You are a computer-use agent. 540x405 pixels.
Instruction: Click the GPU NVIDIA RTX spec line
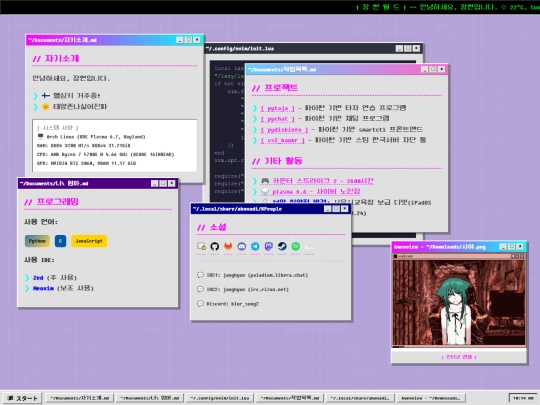point(86,163)
